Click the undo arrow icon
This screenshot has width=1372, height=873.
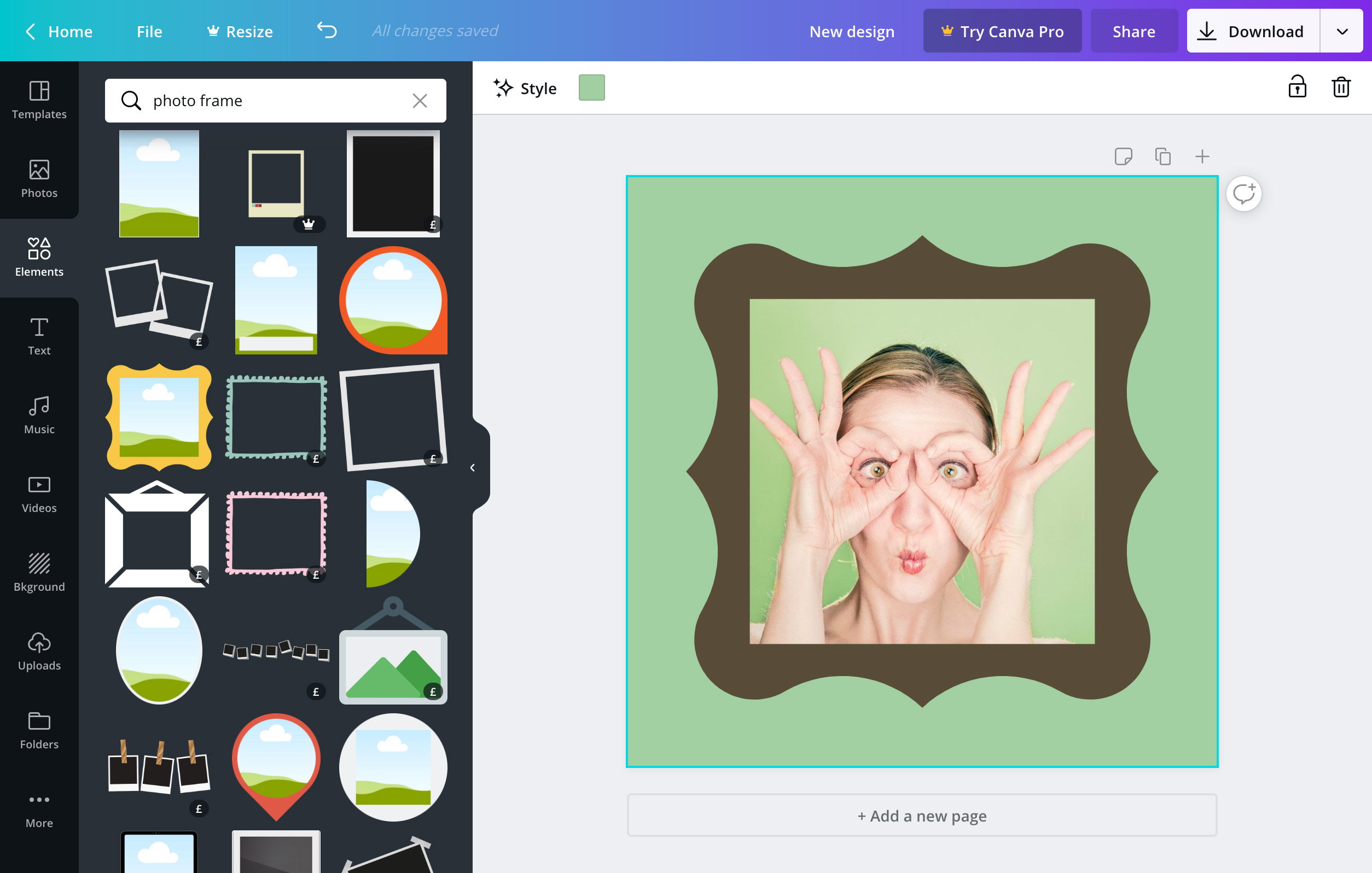[326, 30]
